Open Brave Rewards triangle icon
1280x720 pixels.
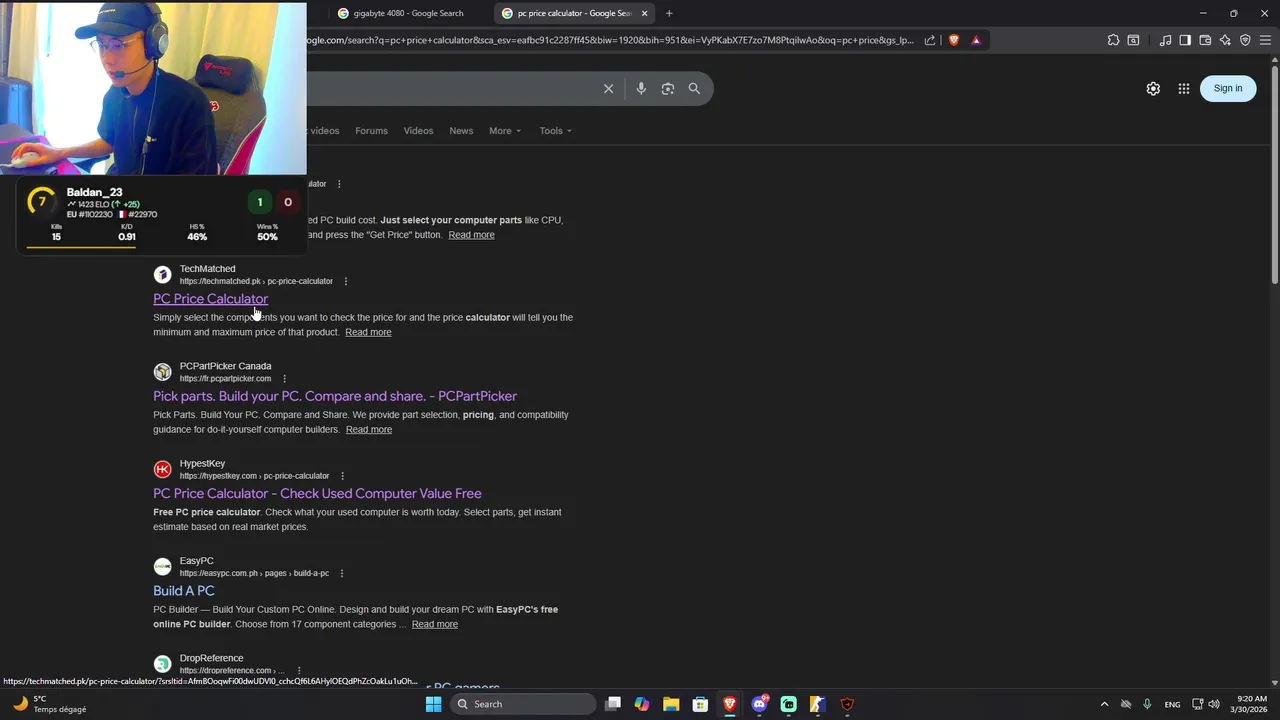tap(976, 40)
